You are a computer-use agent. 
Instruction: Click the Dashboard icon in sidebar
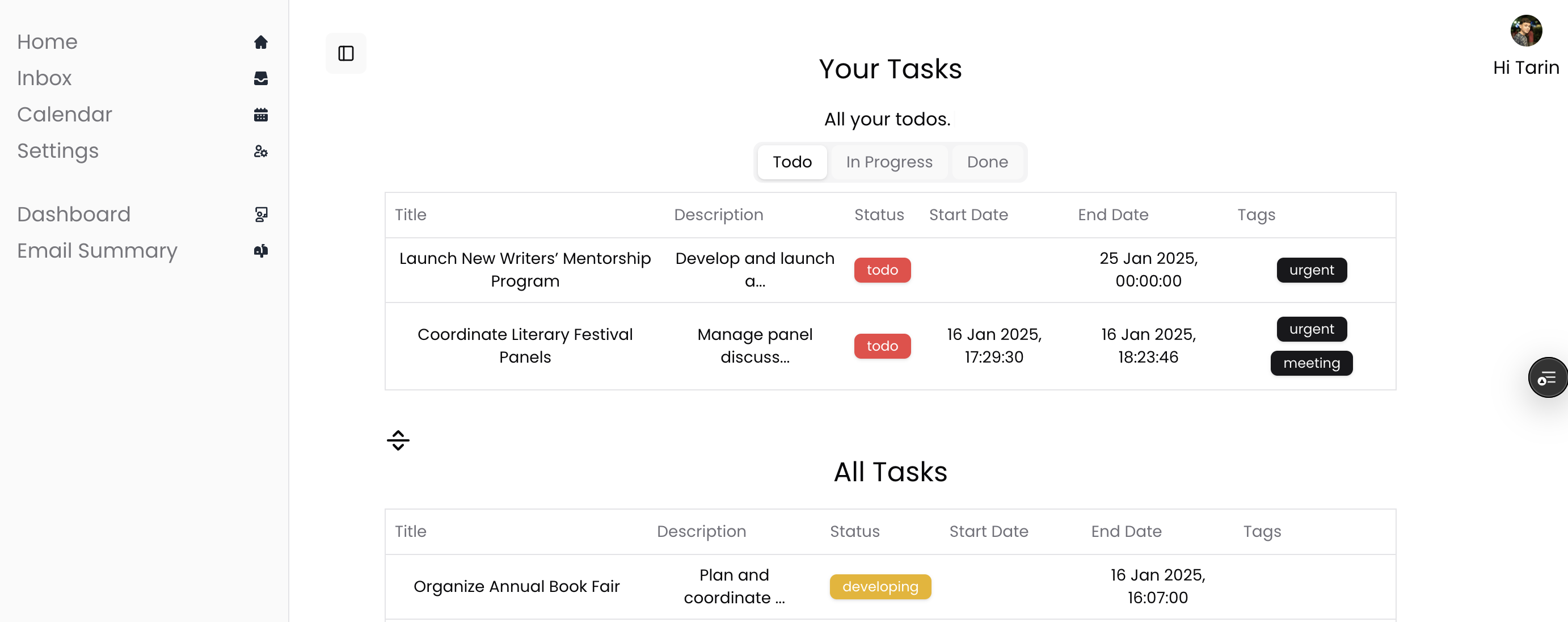(x=260, y=215)
